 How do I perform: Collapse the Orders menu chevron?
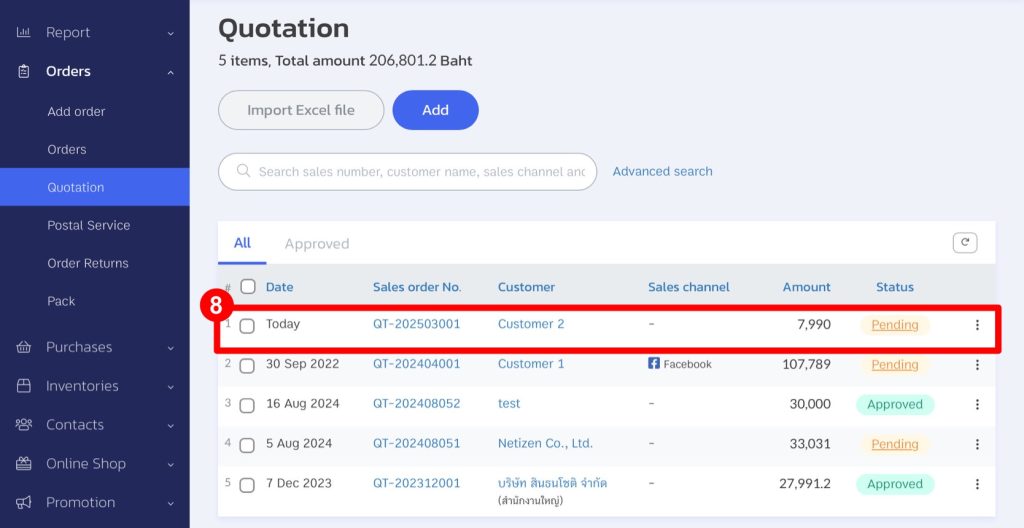(x=170, y=72)
